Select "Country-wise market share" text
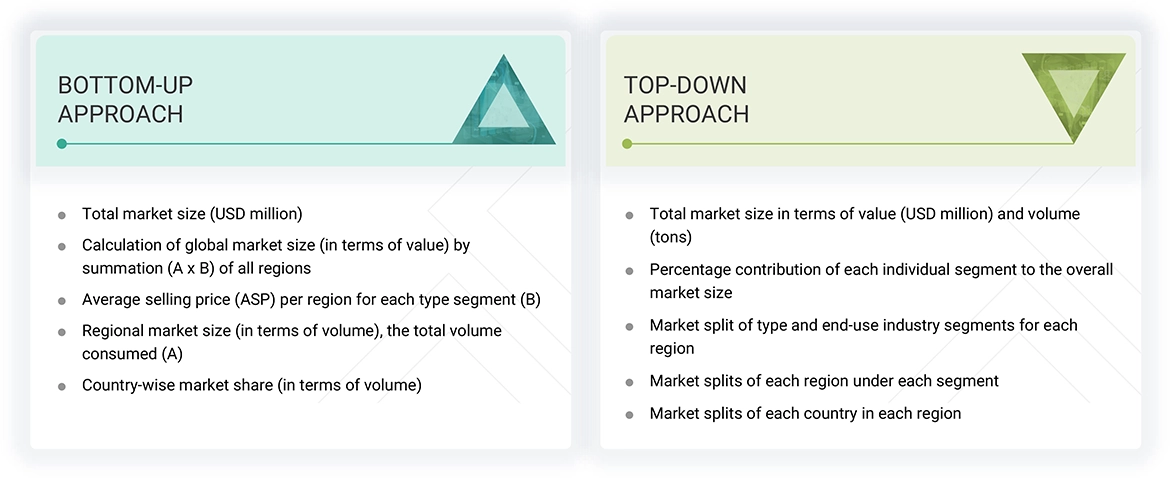Image resolution: width=1170 pixels, height=478 pixels. pos(252,385)
